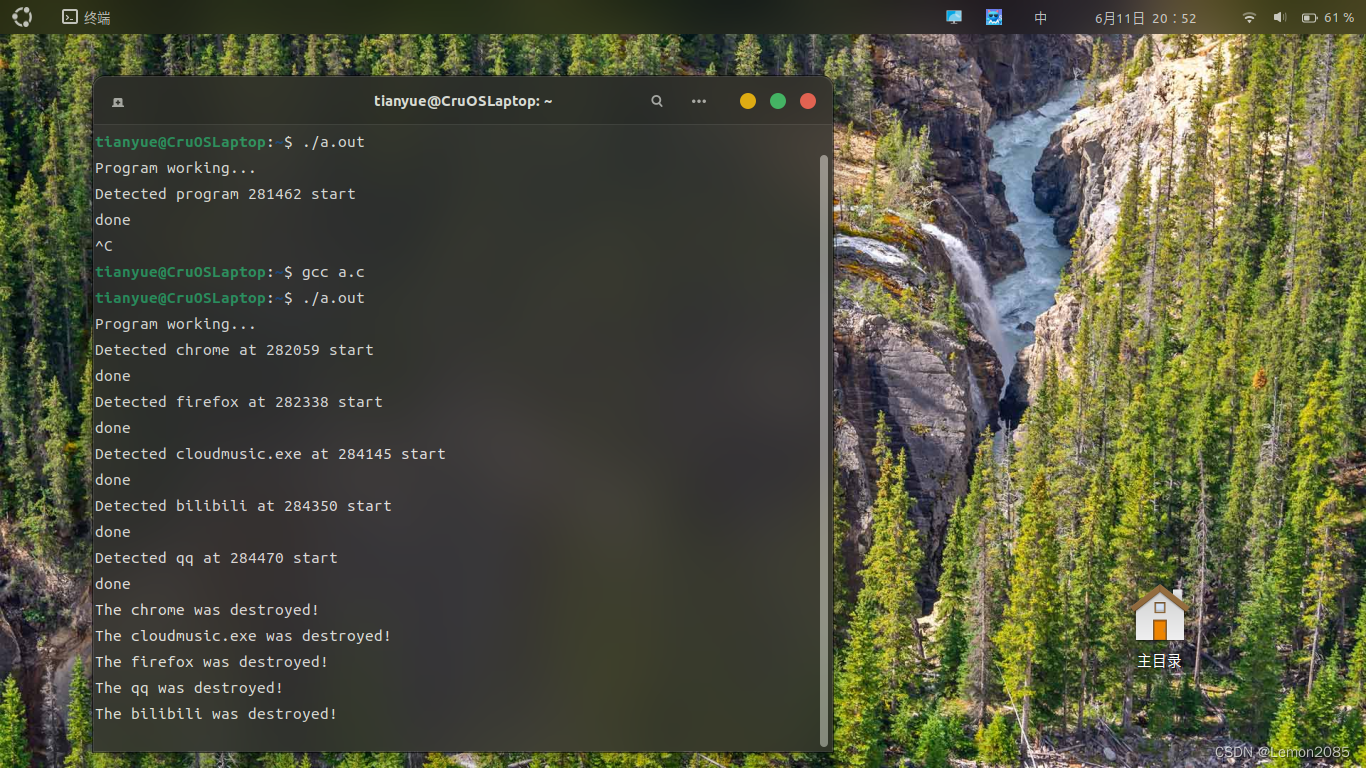Maximize terminal with the green button

click(x=777, y=101)
